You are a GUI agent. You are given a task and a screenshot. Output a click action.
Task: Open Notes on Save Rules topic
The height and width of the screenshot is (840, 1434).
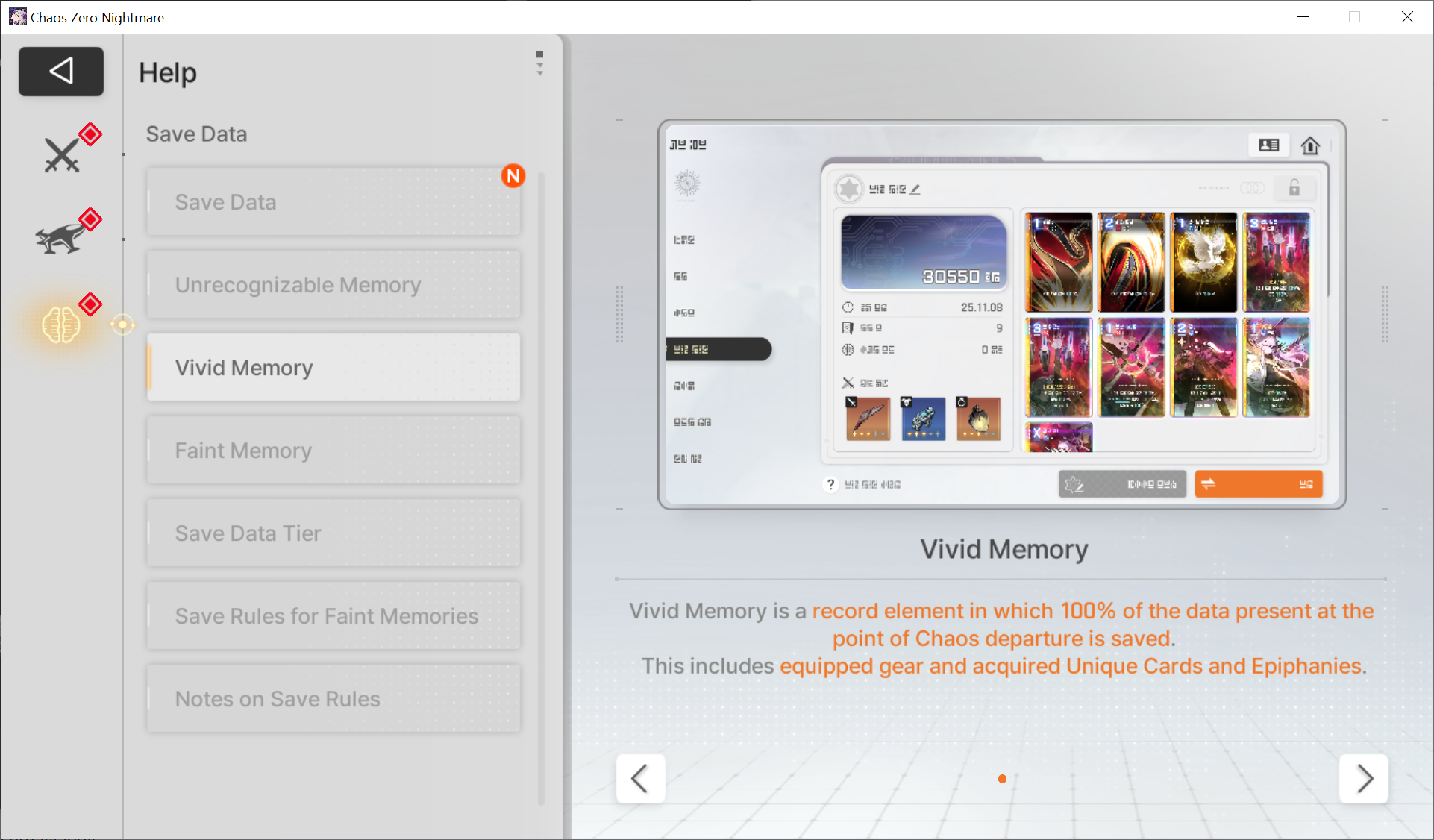[334, 699]
